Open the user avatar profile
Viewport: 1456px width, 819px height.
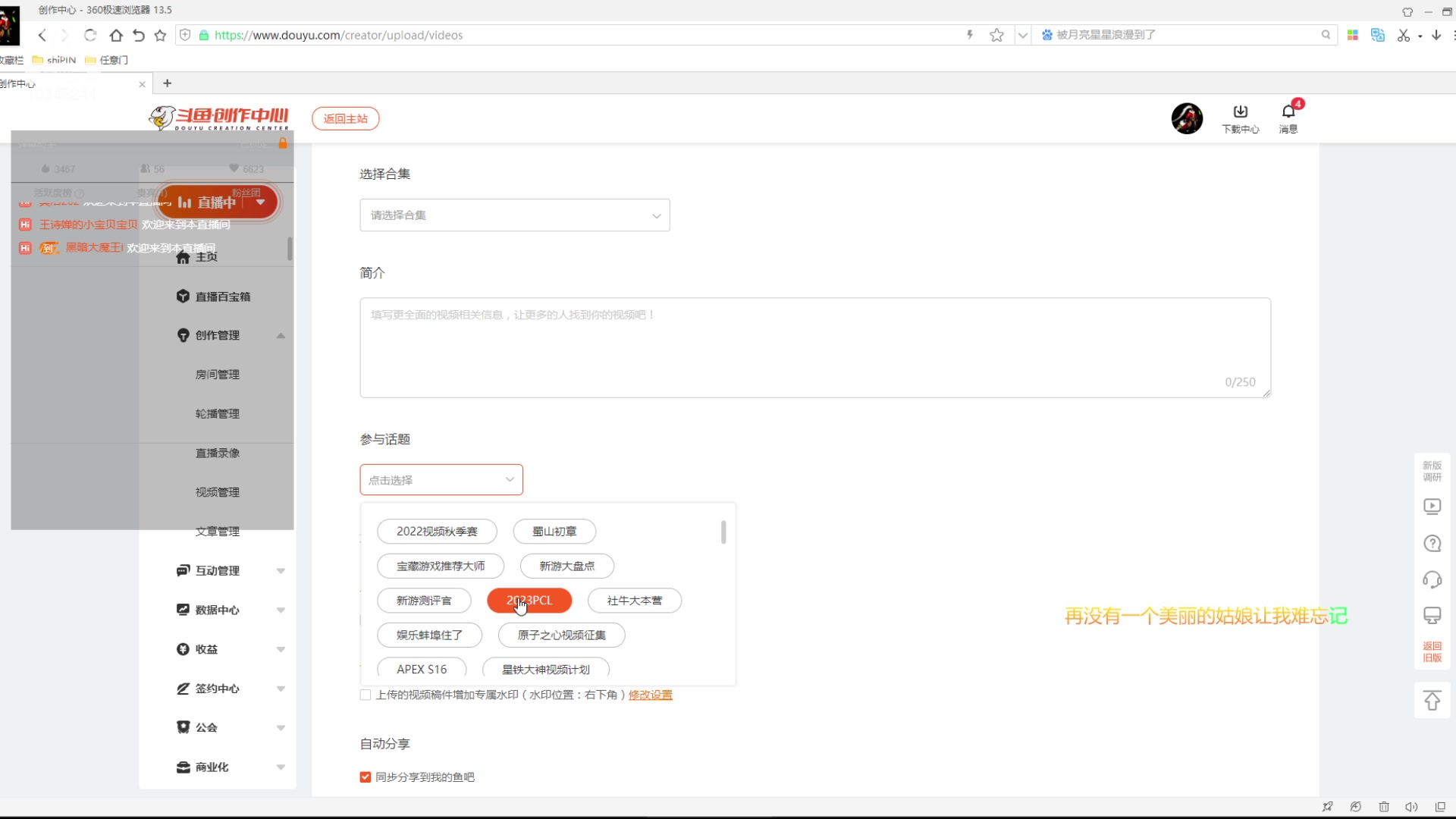point(1187,119)
